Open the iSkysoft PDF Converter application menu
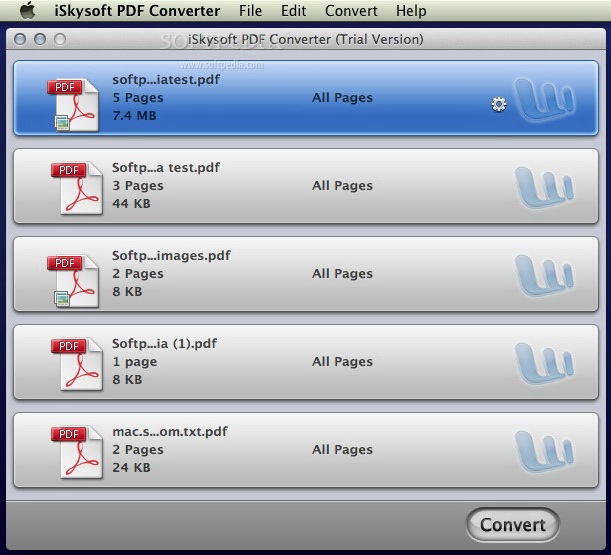This screenshot has height=555, width=611. [x=137, y=11]
